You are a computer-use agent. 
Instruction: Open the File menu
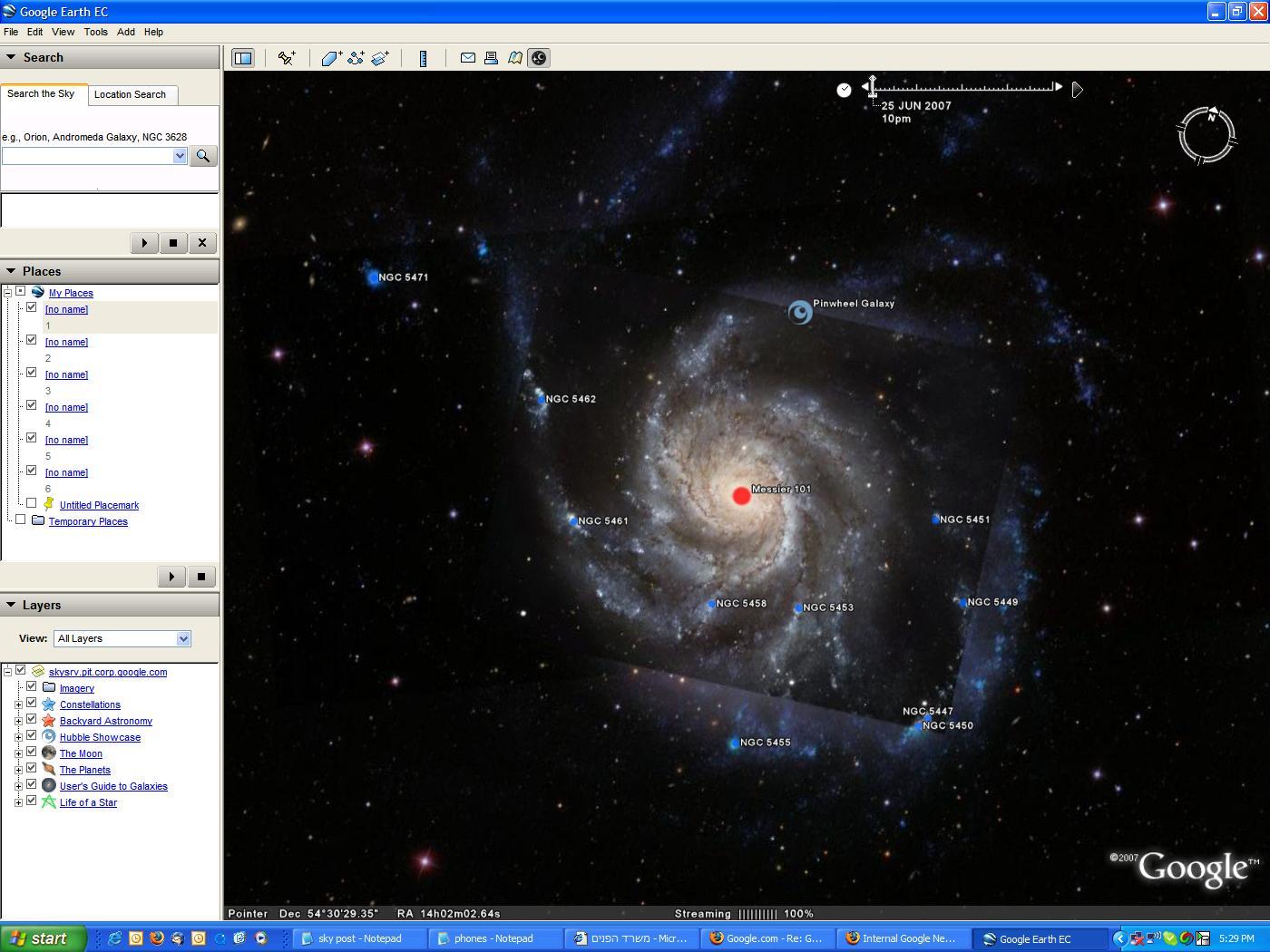[11, 32]
